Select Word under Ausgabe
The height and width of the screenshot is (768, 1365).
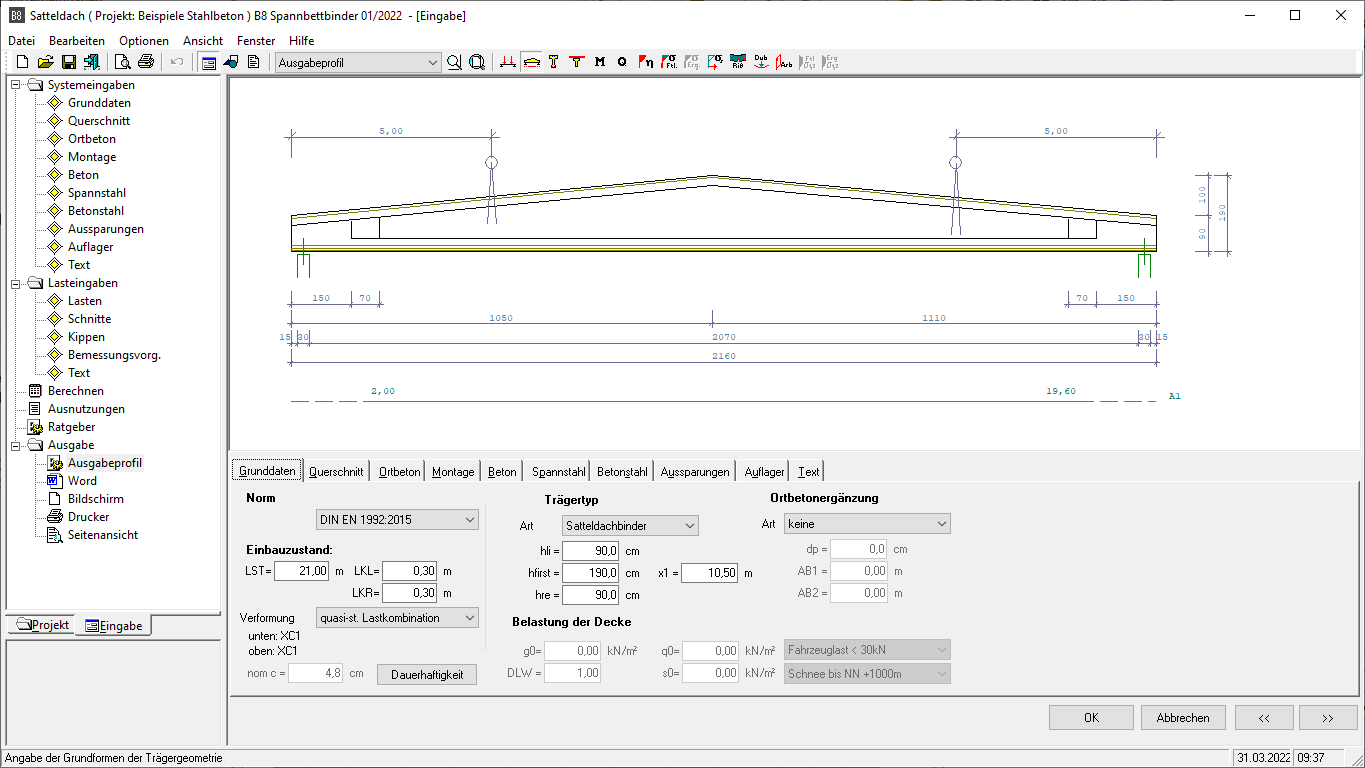click(82, 481)
